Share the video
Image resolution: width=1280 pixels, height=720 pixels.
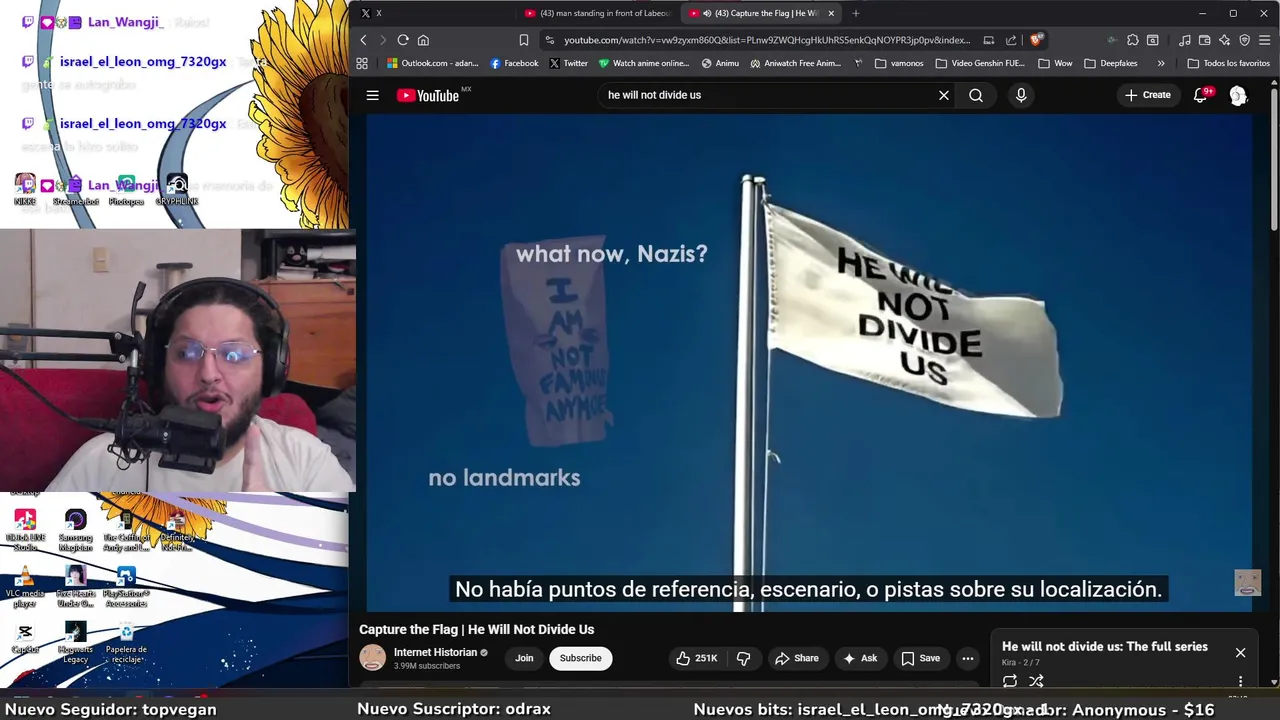(797, 658)
